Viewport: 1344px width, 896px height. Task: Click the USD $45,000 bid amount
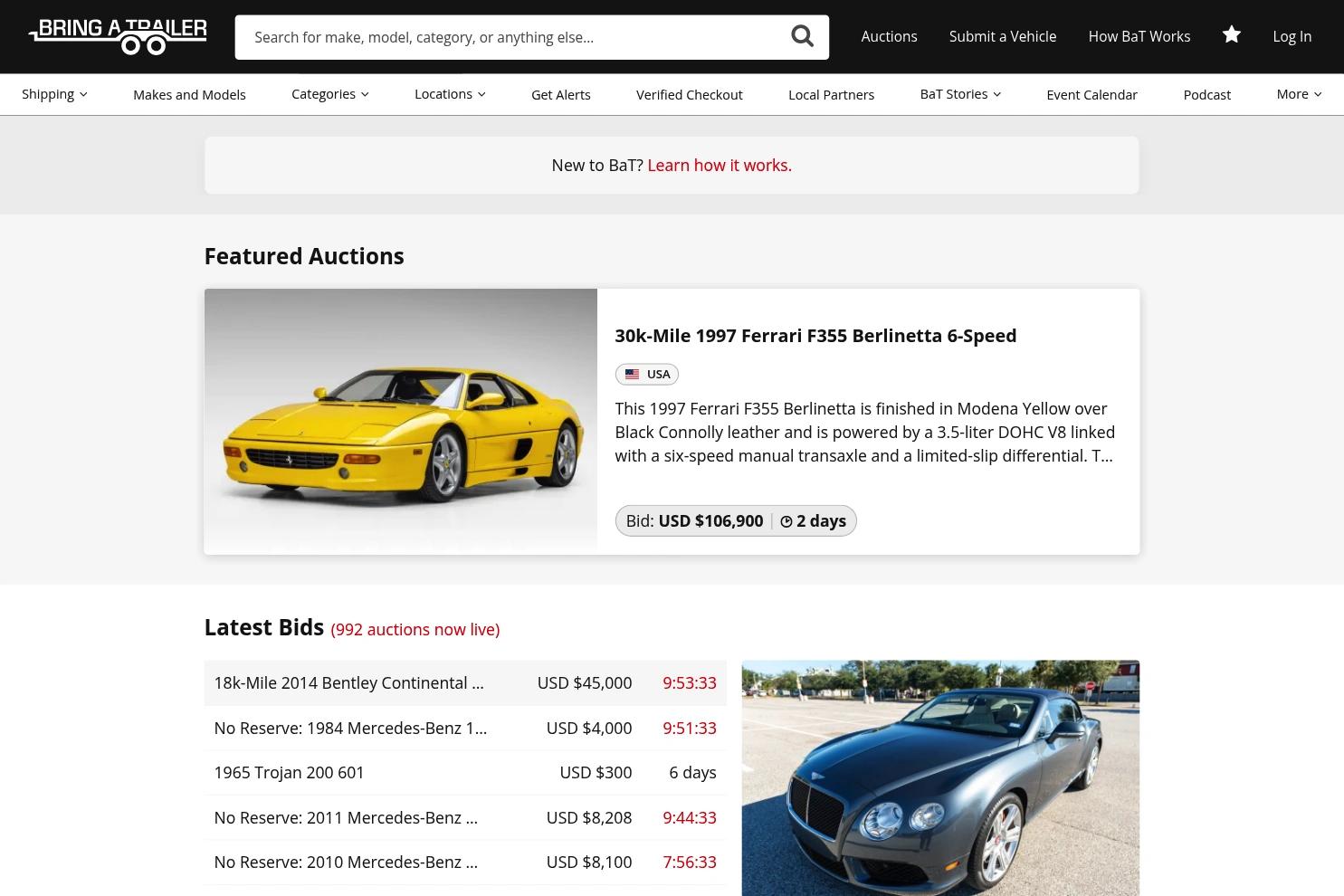click(x=585, y=683)
